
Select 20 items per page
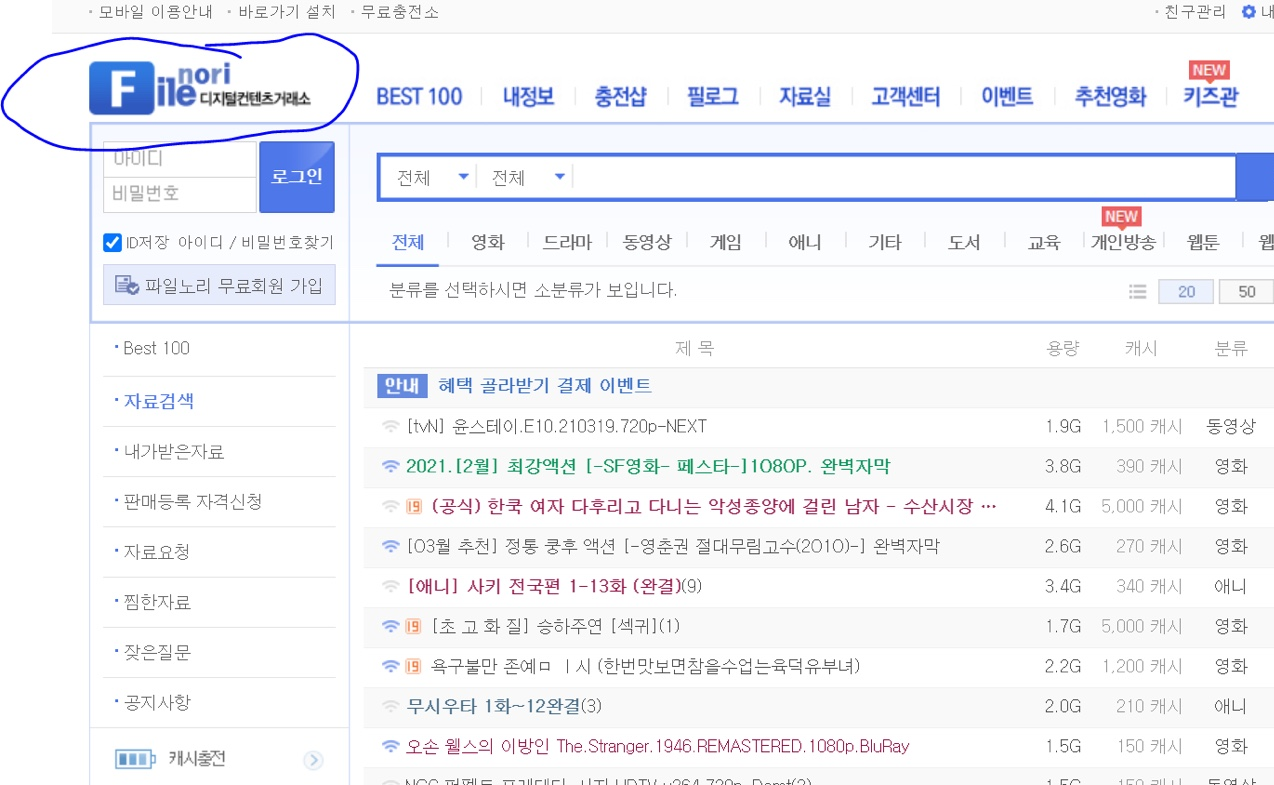[x=1186, y=292]
